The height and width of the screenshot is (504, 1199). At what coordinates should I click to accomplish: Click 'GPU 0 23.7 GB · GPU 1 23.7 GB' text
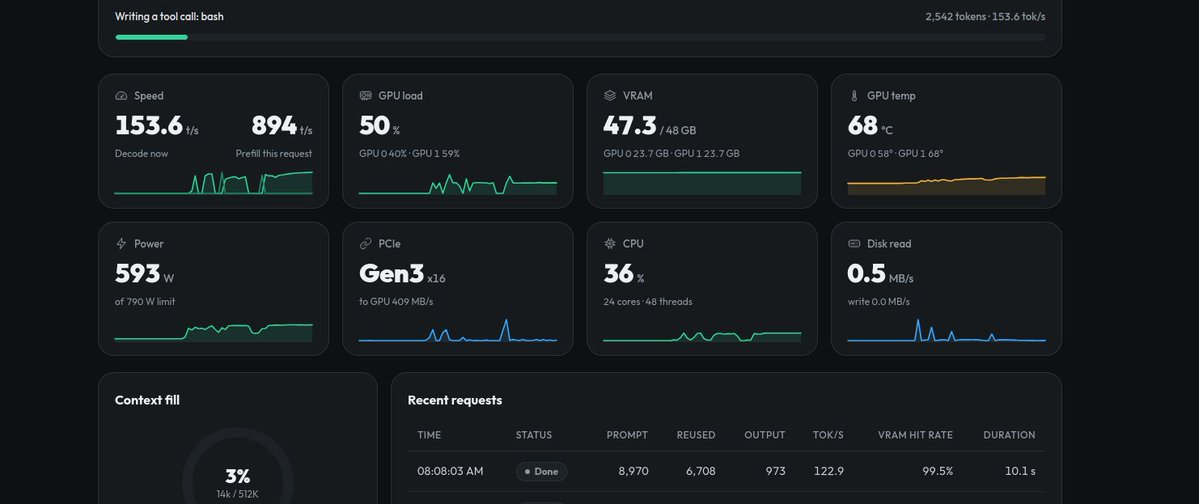coord(671,153)
